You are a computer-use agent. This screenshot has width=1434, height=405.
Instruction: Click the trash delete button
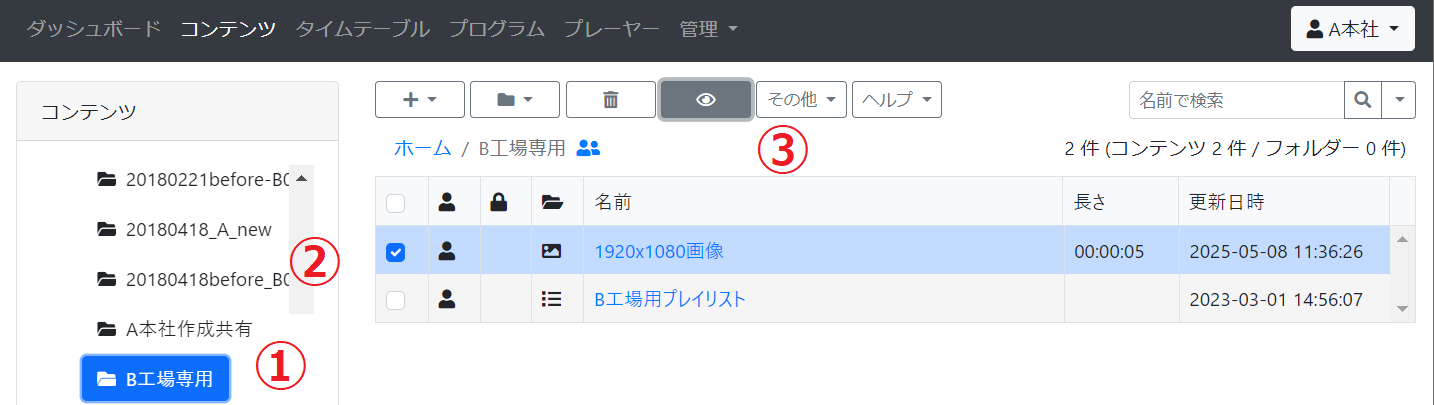pos(611,100)
